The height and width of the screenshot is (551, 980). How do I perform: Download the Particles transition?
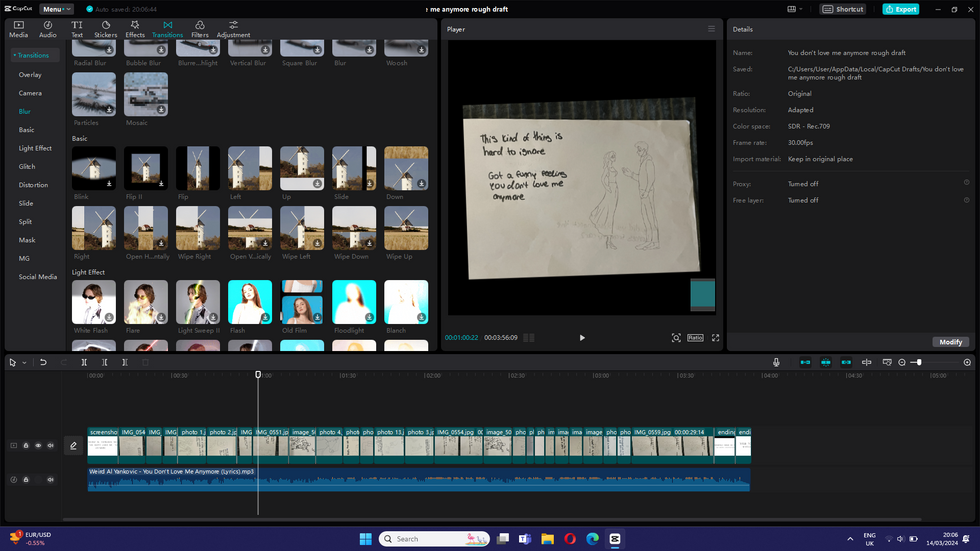click(109, 110)
